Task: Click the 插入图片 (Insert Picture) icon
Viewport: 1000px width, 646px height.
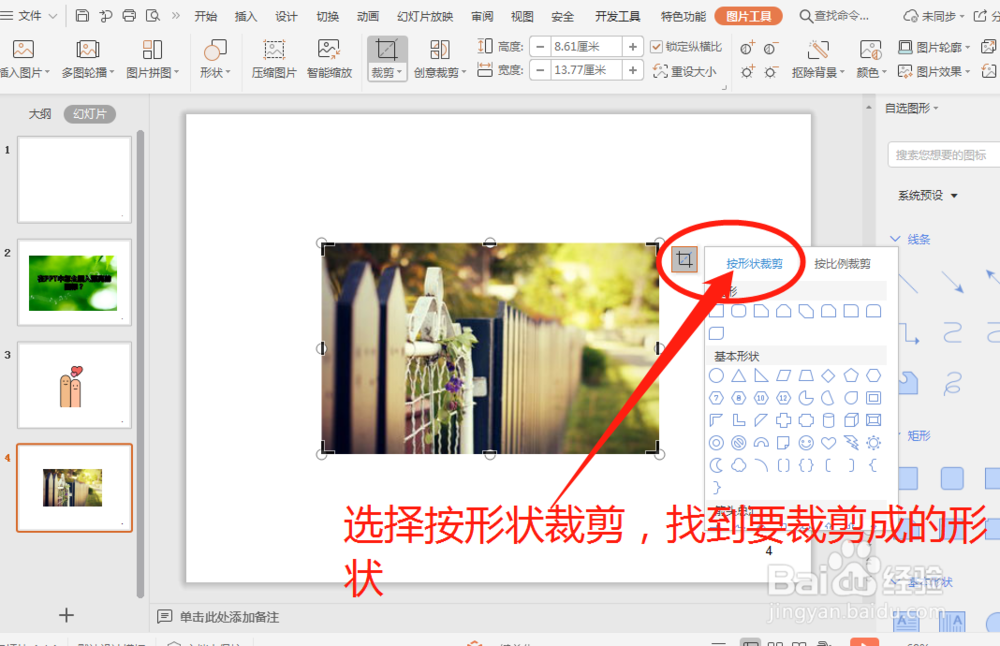Action: 22,48
